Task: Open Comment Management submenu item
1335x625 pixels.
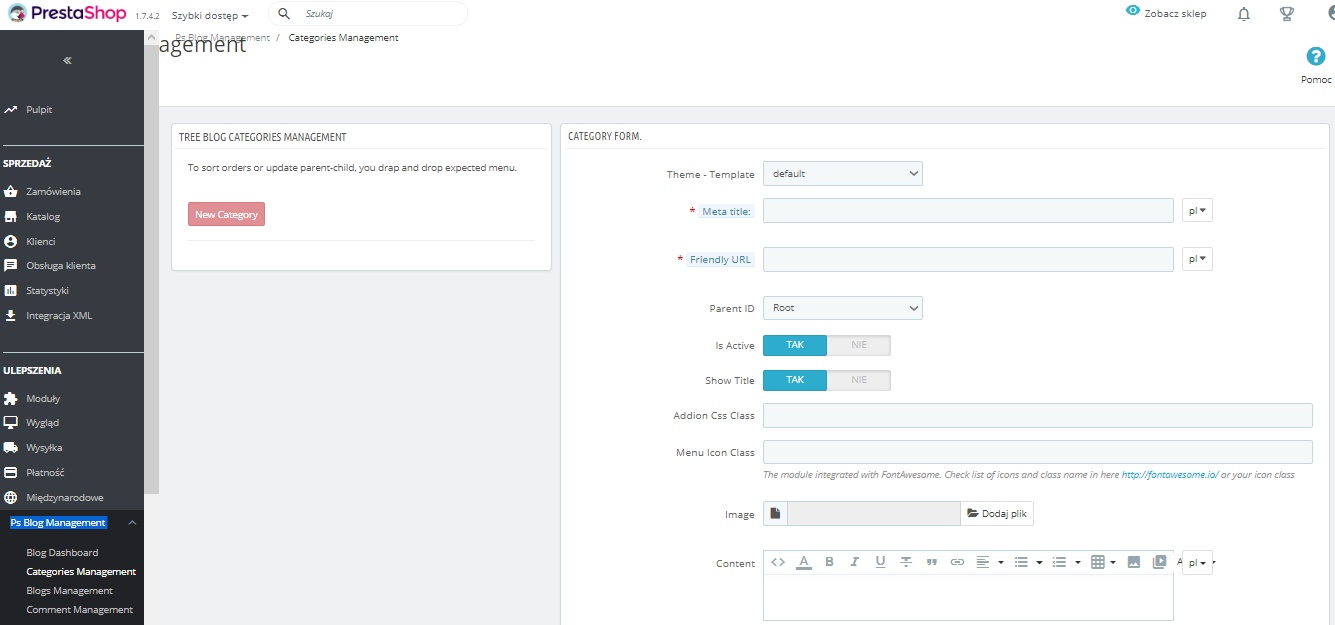Action: click(x=79, y=609)
